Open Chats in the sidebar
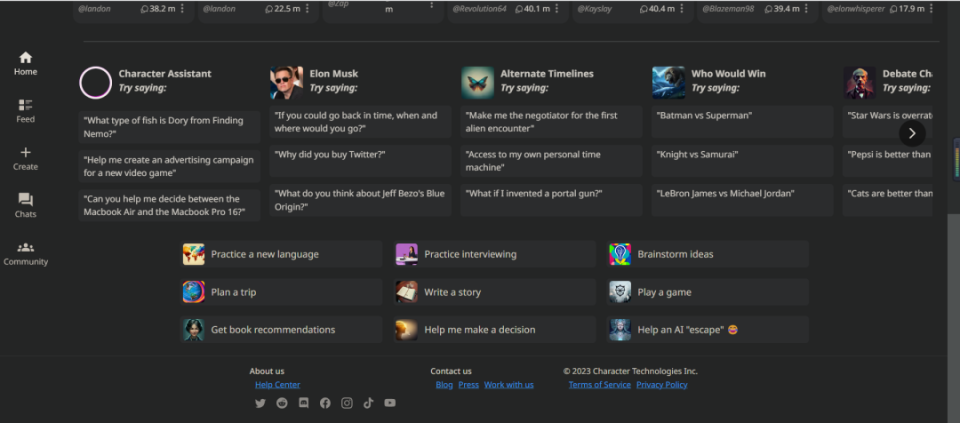Viewport: 960px width, 423px height. point(26,206)
